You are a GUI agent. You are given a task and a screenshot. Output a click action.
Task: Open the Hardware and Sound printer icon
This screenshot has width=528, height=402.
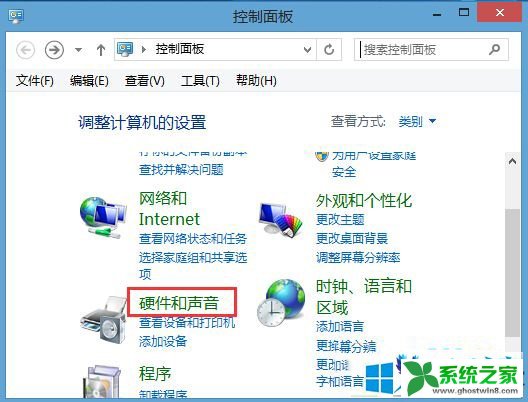tap(103, 320)
